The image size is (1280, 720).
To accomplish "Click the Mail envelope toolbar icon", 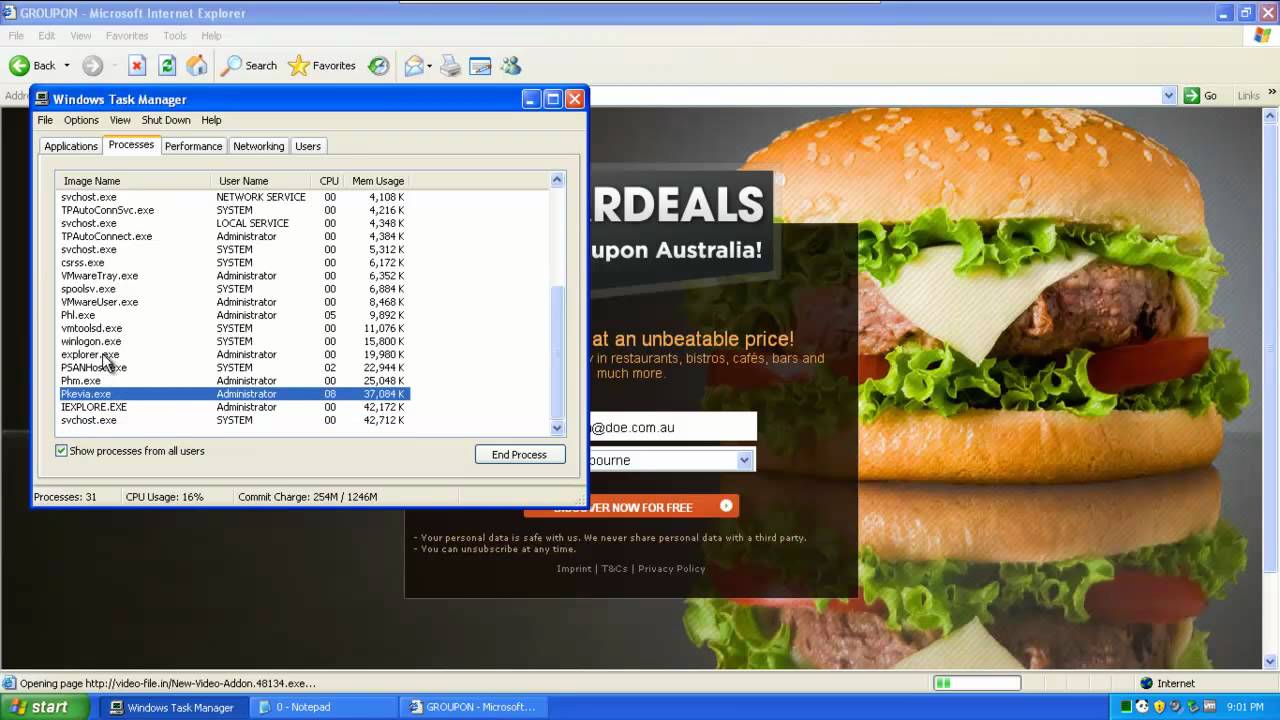I will click(x=413, y=66).
